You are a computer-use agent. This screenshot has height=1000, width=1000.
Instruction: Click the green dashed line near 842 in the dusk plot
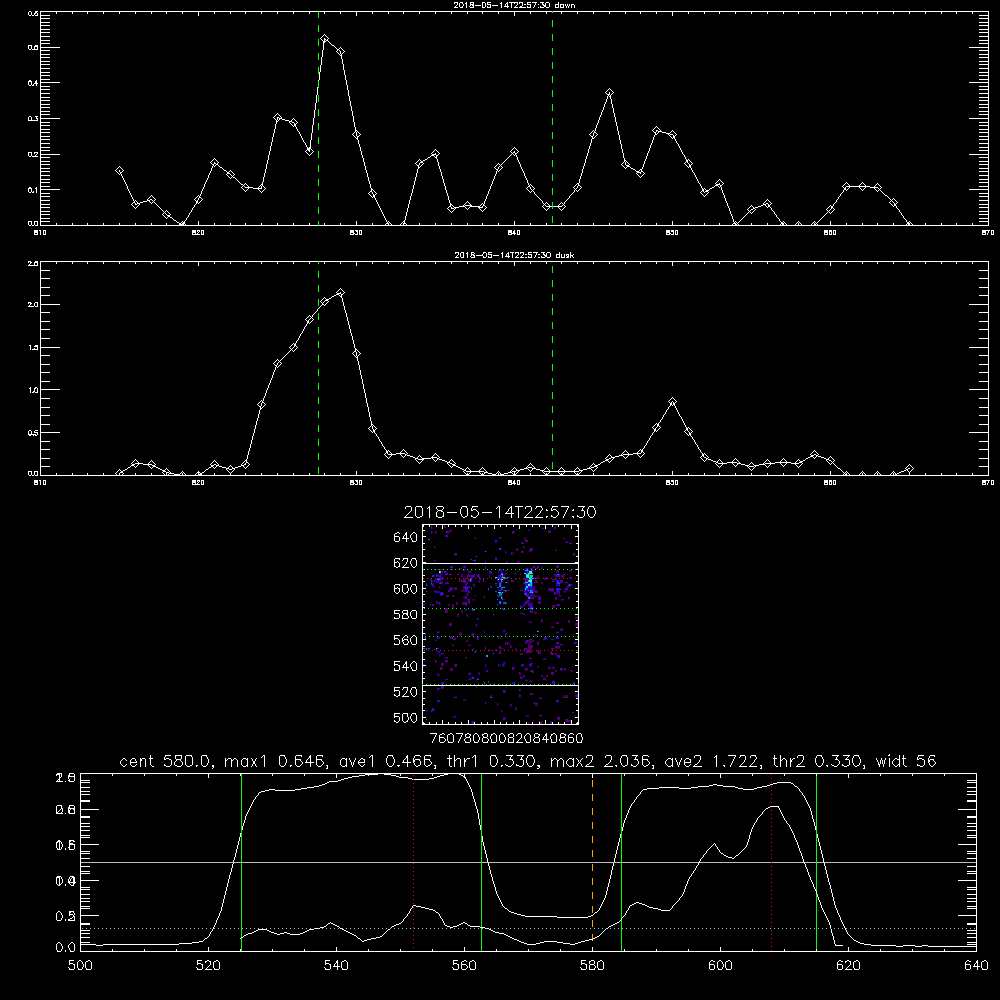(x=552, y=369)
